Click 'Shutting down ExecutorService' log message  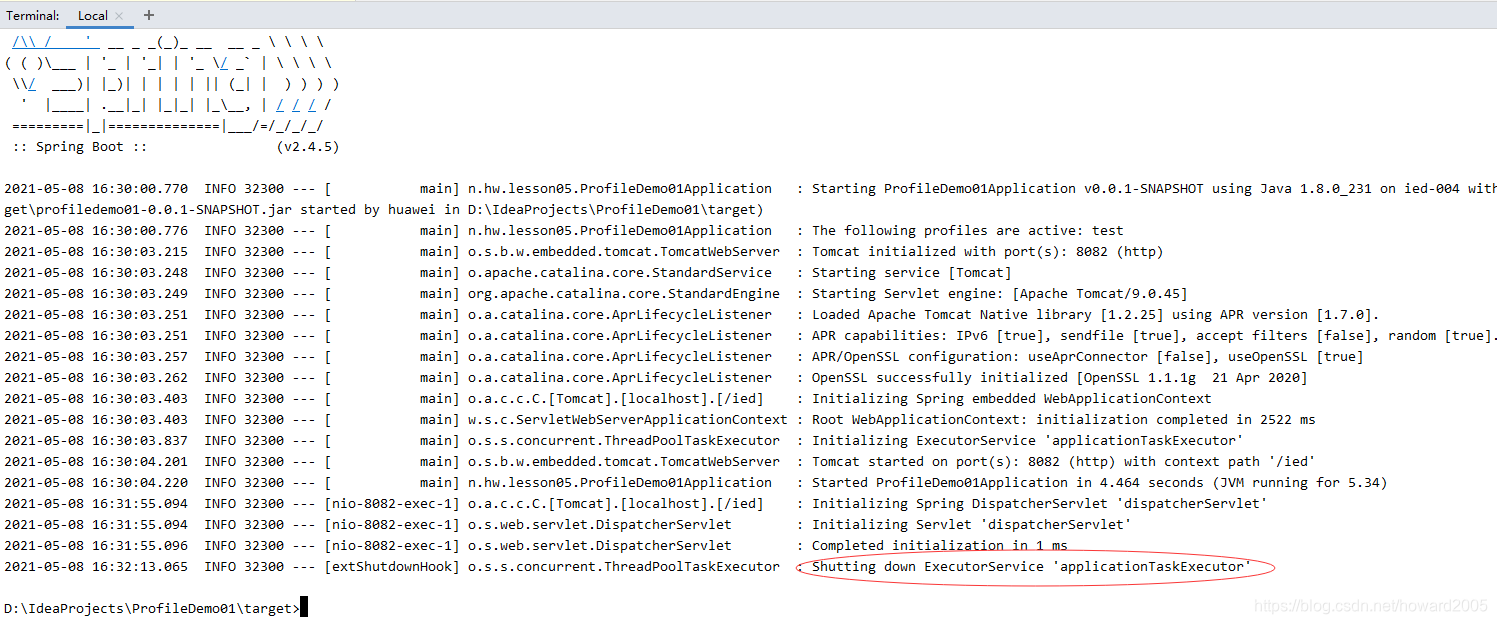click(1032, 567)
